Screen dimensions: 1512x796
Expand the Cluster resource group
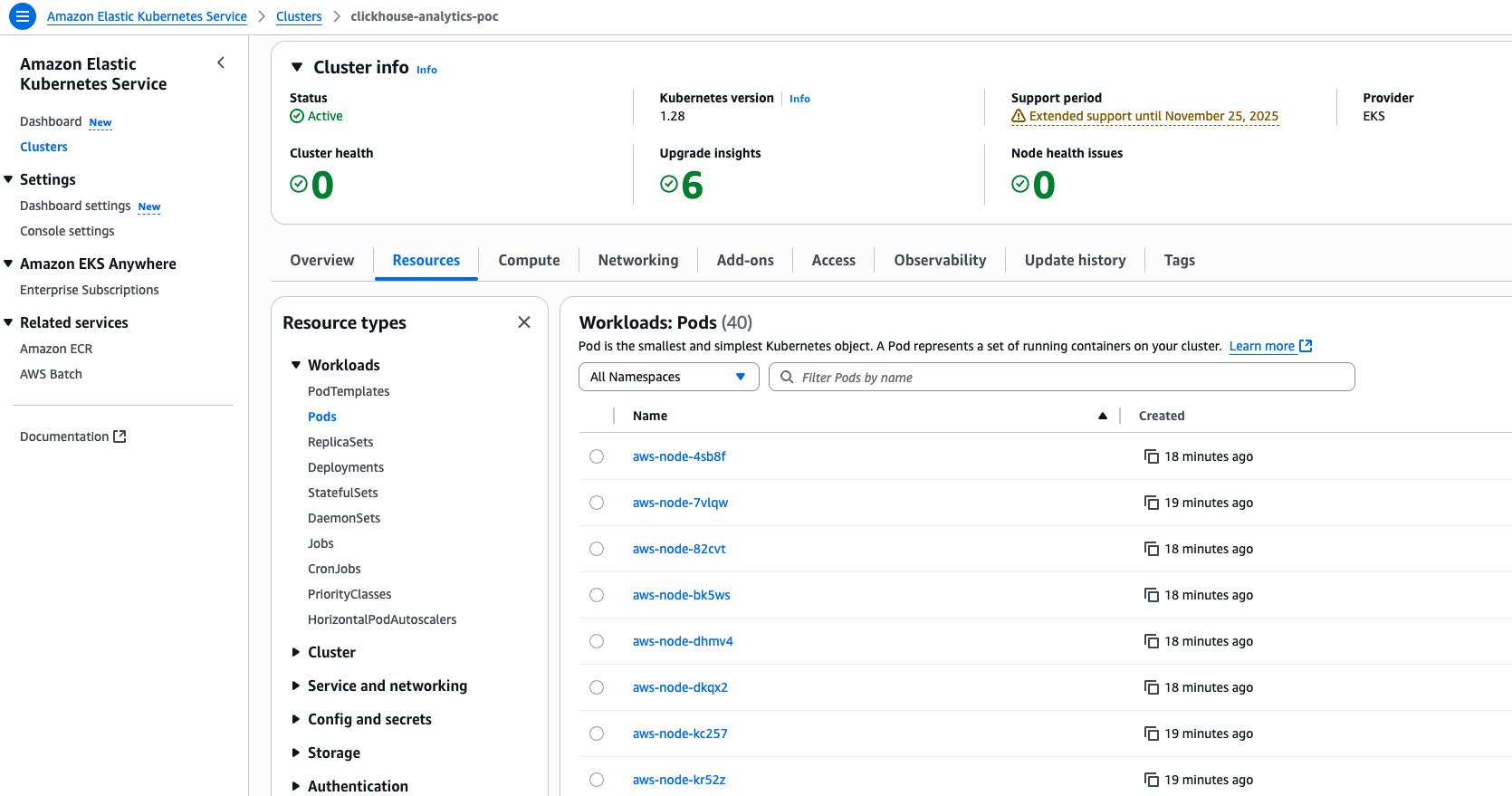click(295, 652)
